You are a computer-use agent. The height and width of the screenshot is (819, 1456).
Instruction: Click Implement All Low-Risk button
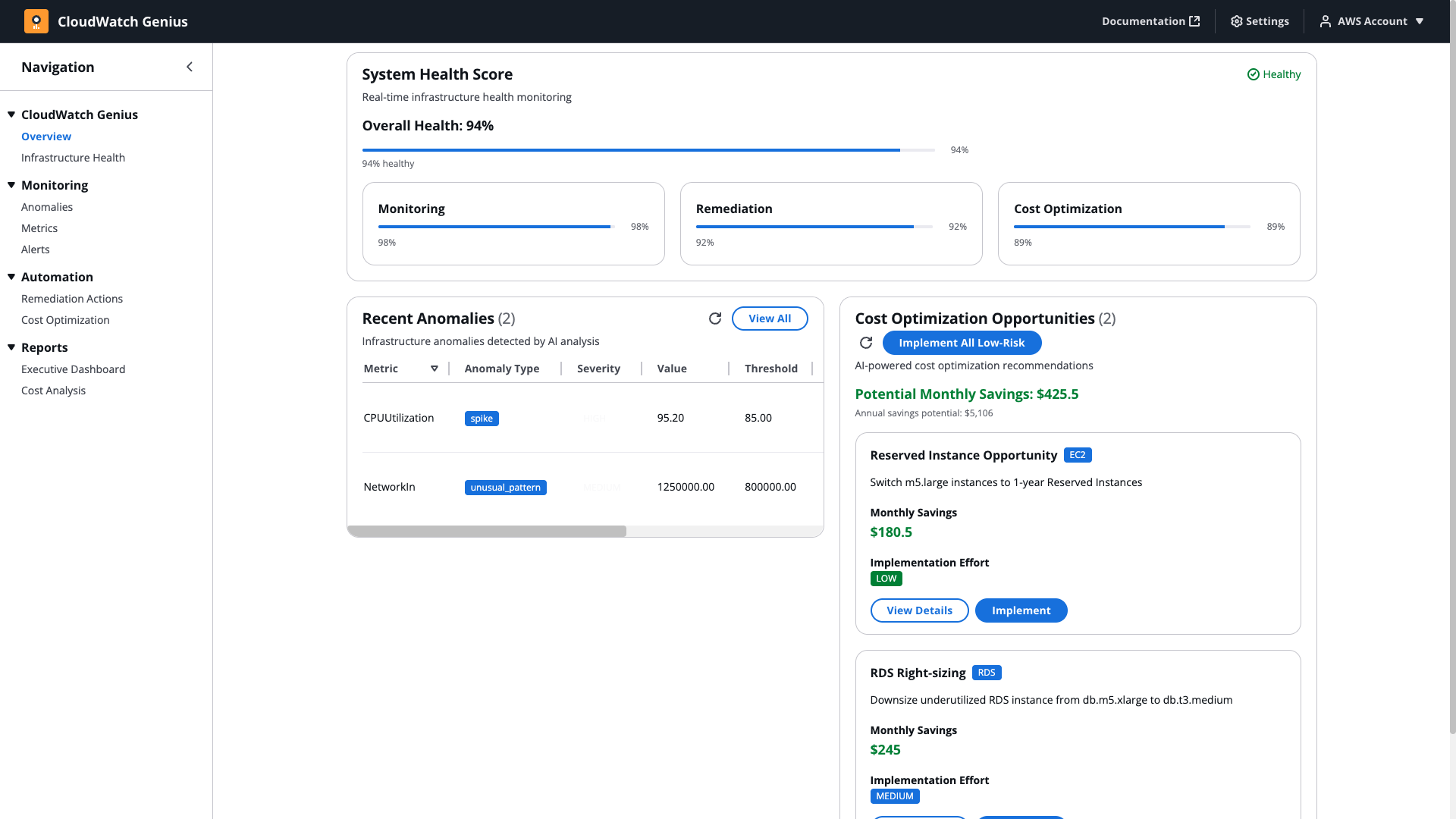[961, 343]
